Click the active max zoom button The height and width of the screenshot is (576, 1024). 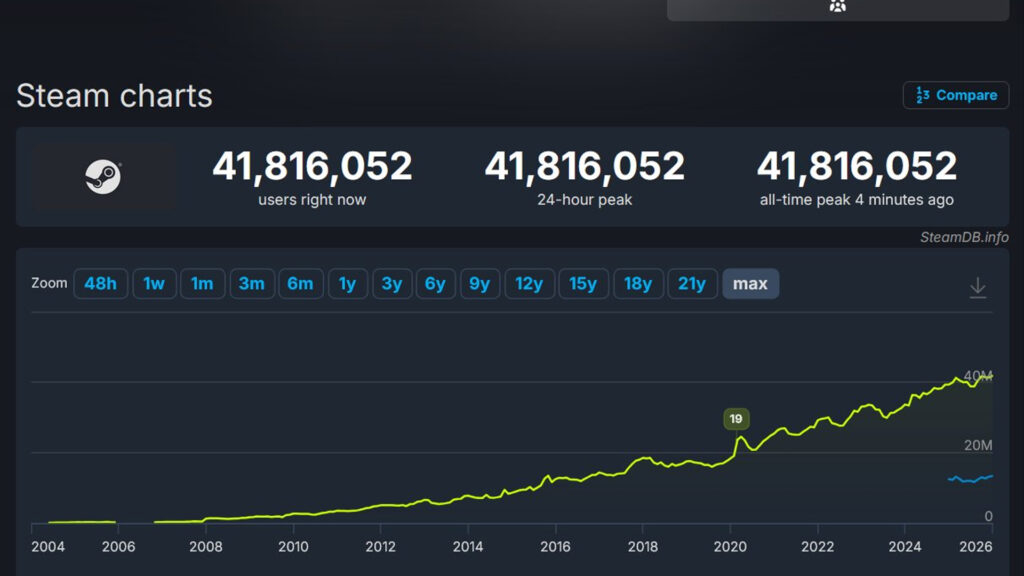point(750,284)
